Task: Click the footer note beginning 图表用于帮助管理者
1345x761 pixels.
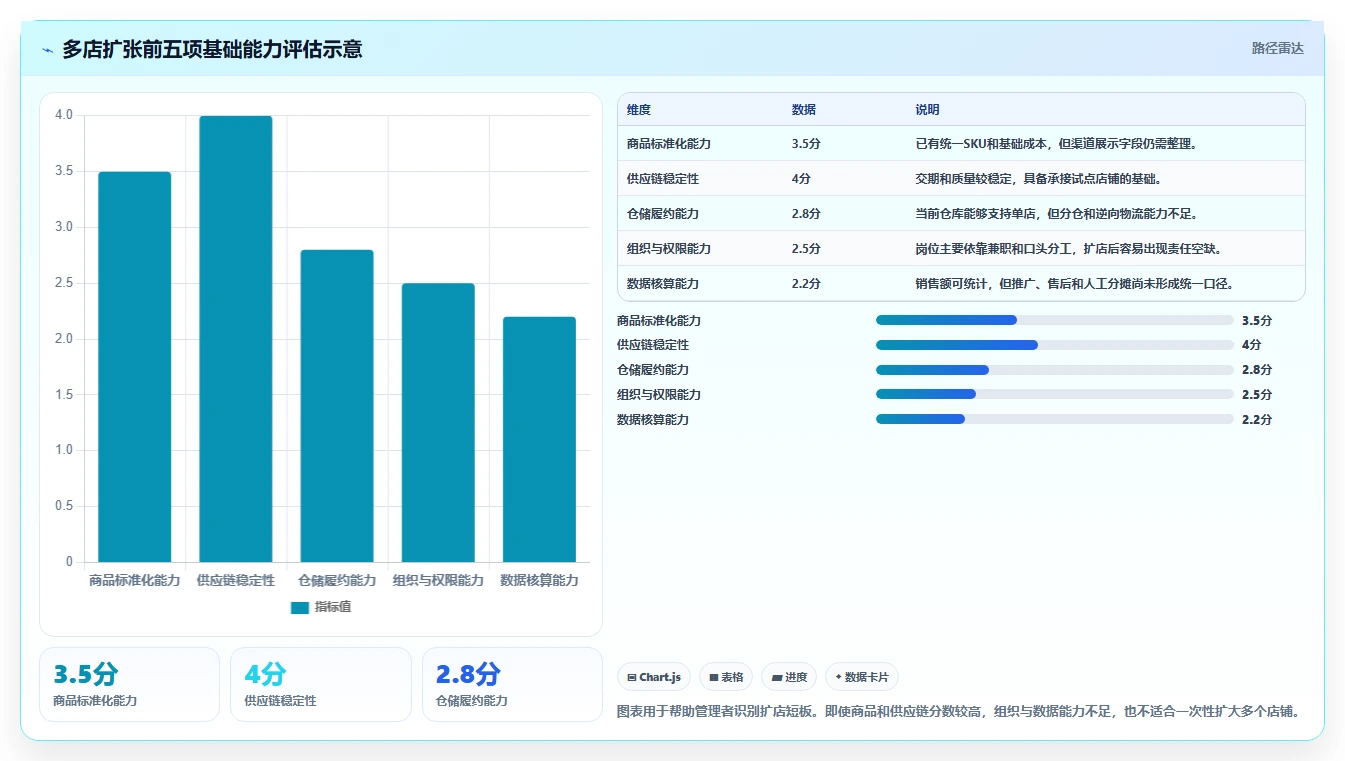Action: [959, 712]
